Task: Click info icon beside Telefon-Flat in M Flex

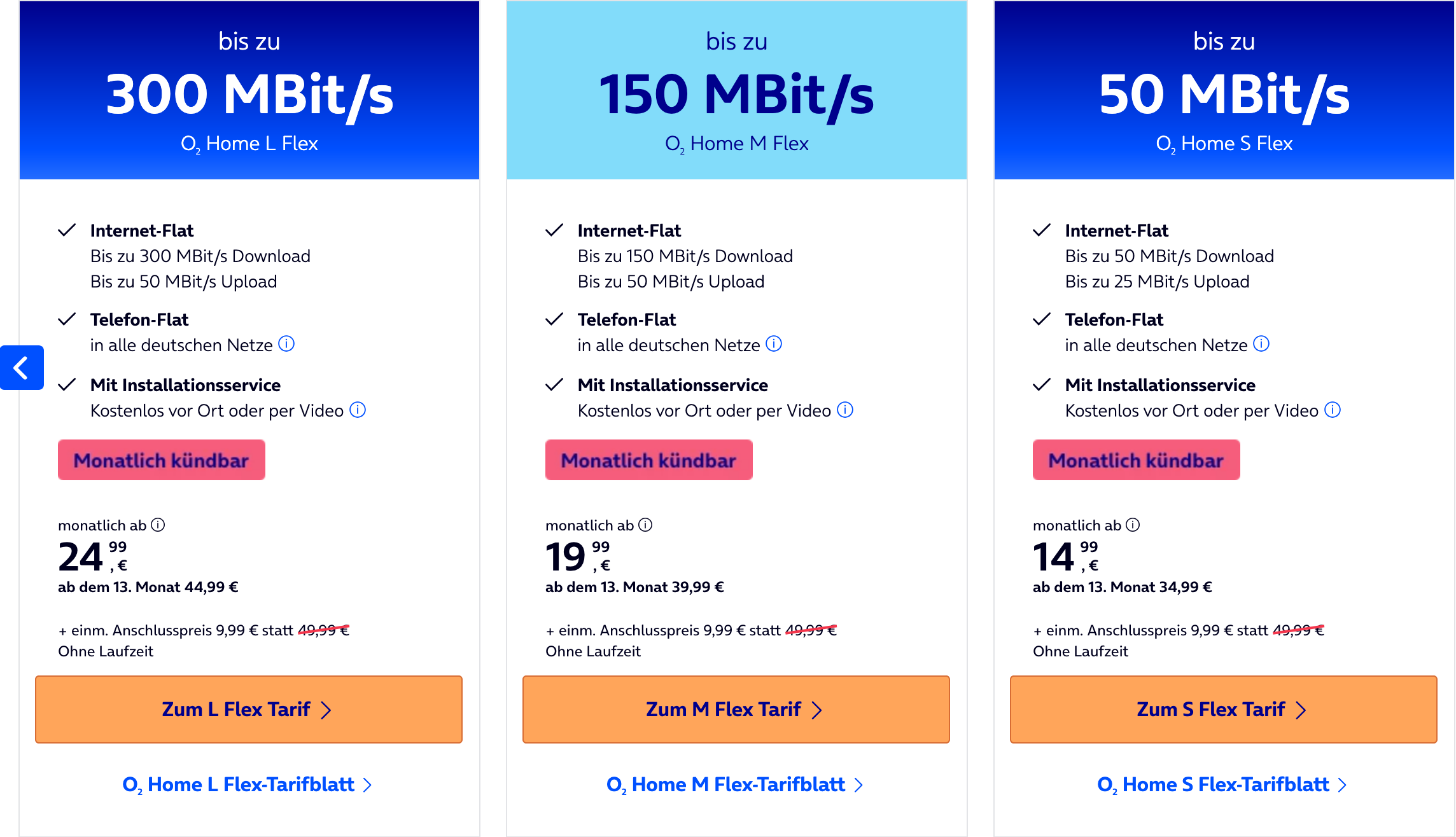Action: pos(774,344)
